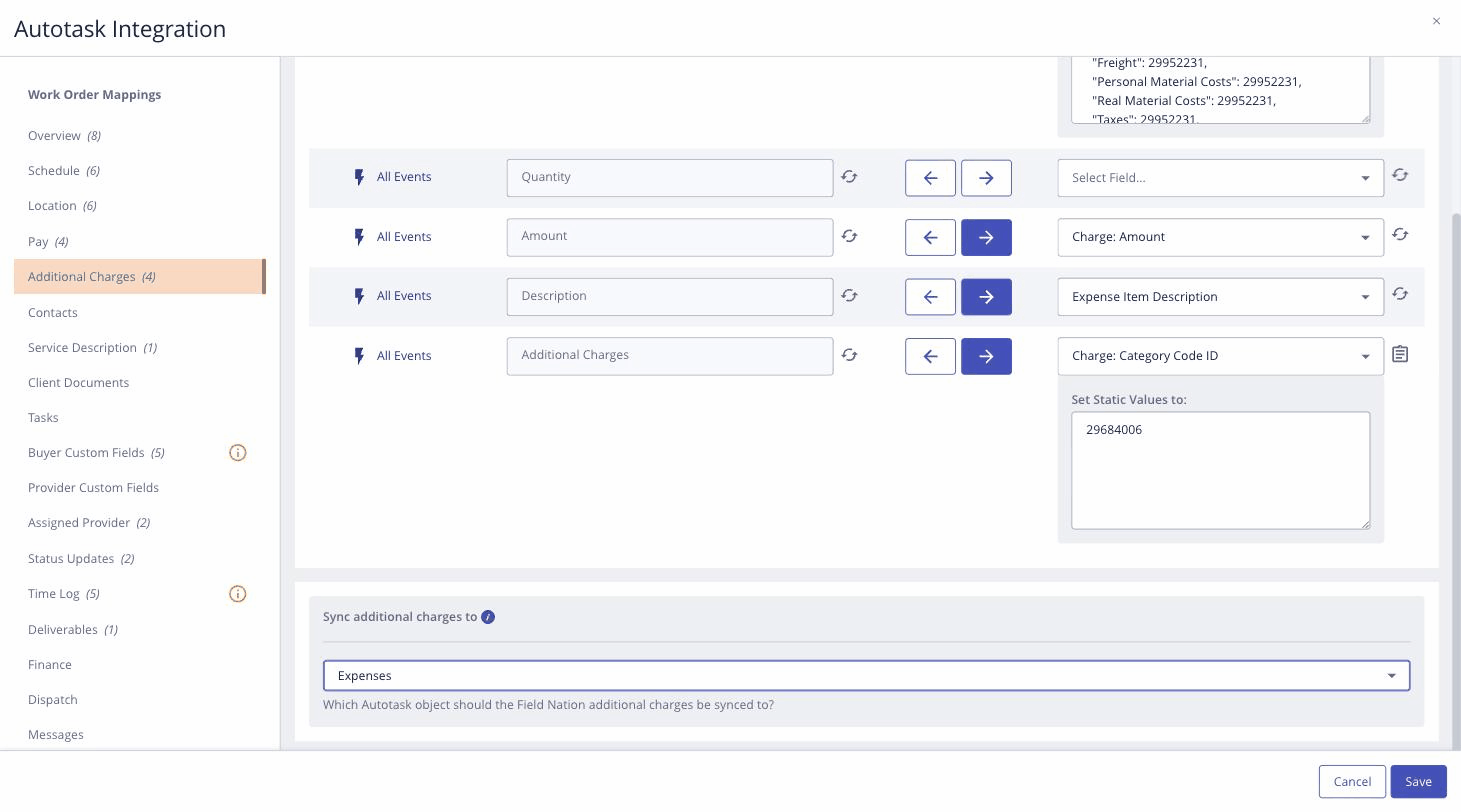Image resolution: width=1461 pixels, height=812 pixels.
Task: Click the refresh icon next to Additional Charges field
Action: pos(849,355)
